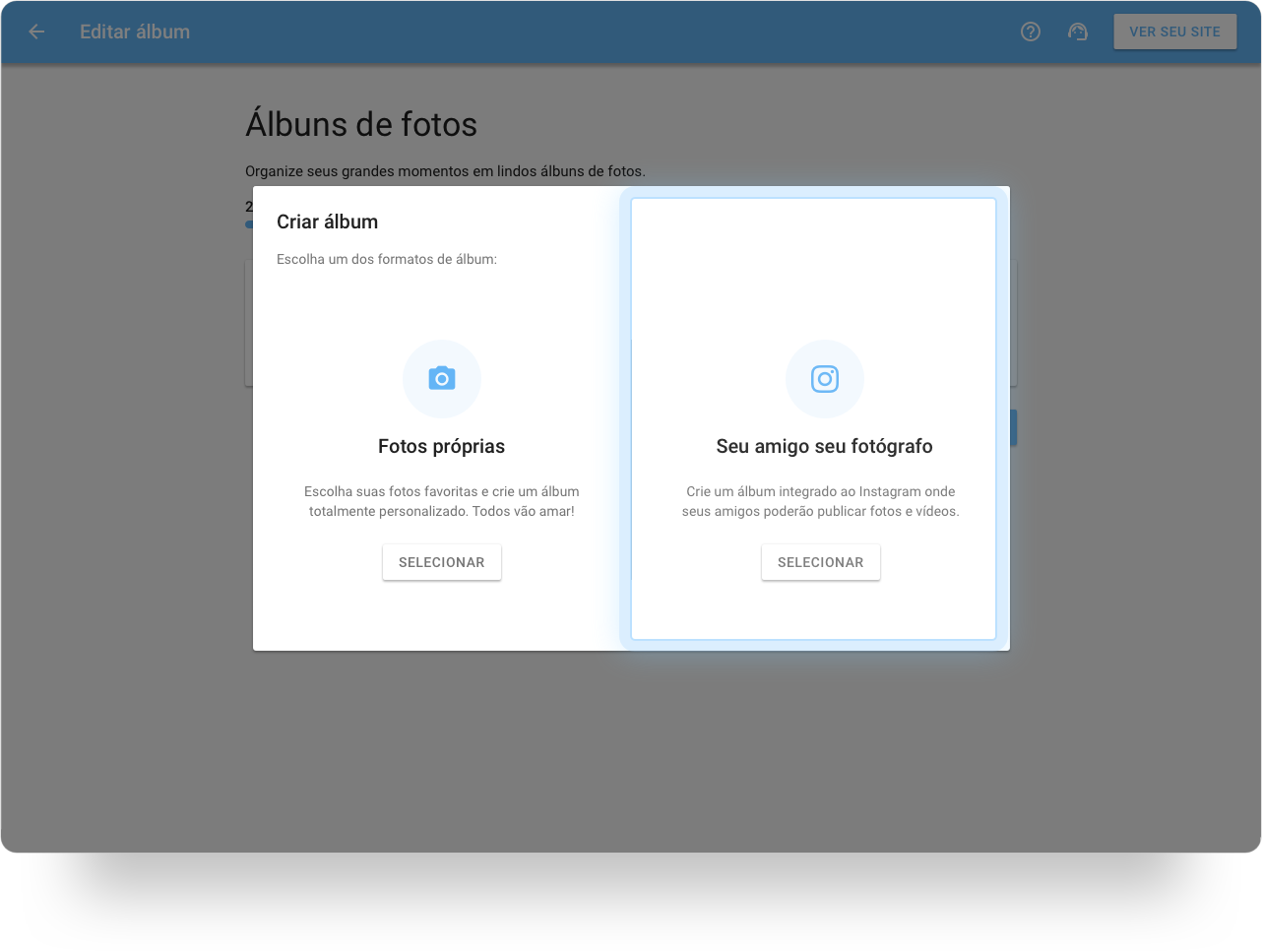1262x952 pixels.
Task: Click the Criar álbum dialog title
Action: [x=327, y=222]
